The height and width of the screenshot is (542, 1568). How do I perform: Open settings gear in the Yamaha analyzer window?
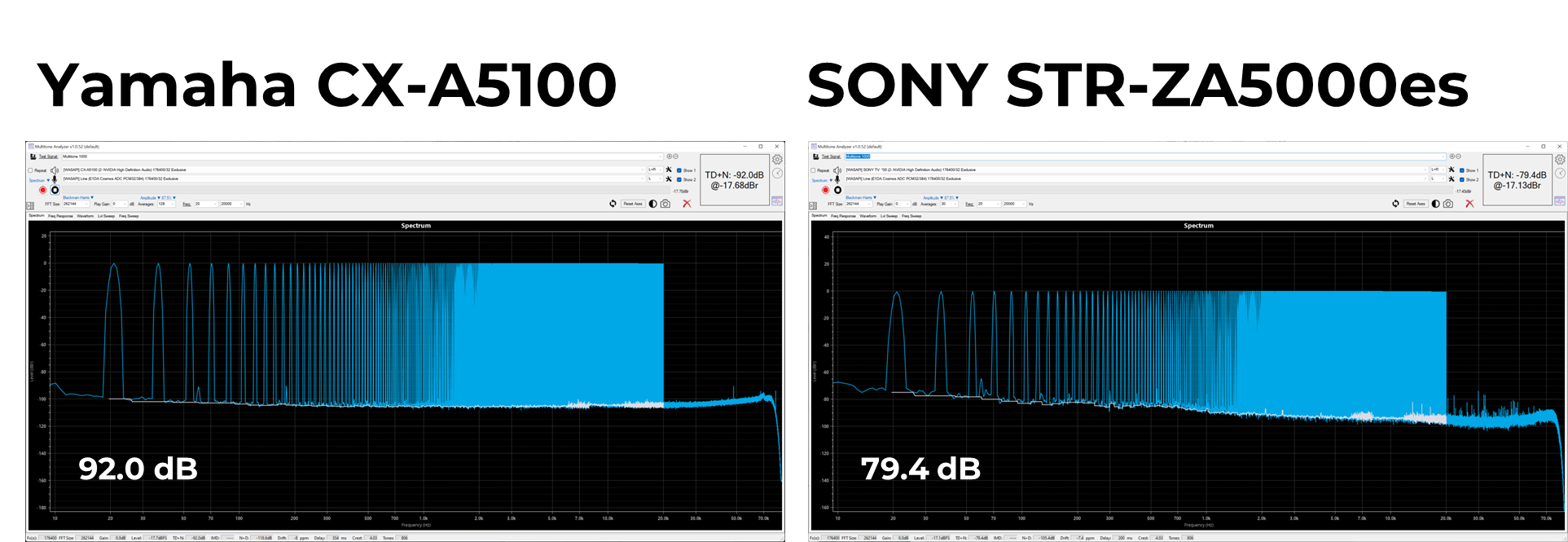[x=778, y=160]
